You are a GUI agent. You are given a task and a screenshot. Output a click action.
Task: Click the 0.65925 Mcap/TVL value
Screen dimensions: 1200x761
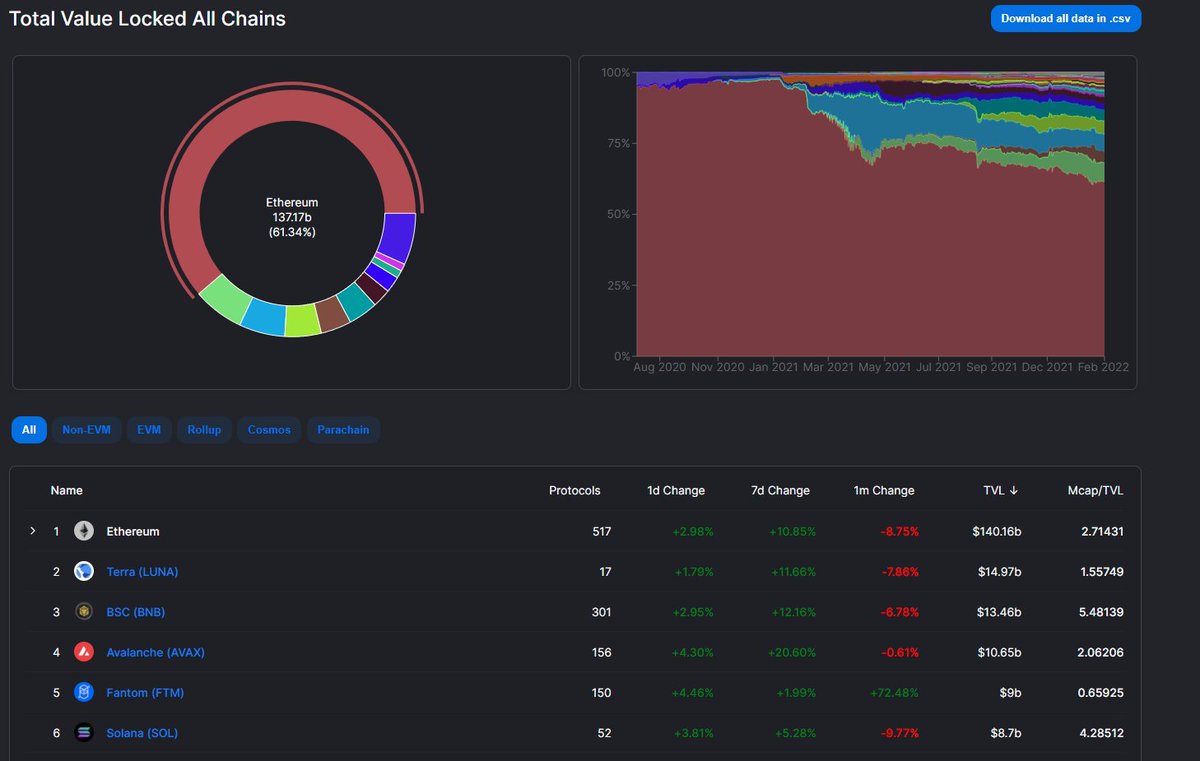[x=1101, y=692]
